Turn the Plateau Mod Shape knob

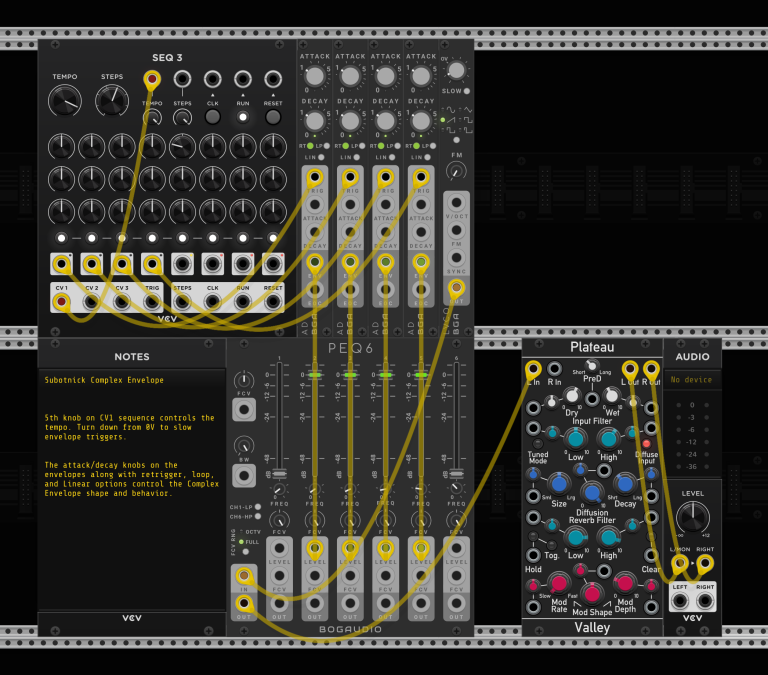coord(592,593)
